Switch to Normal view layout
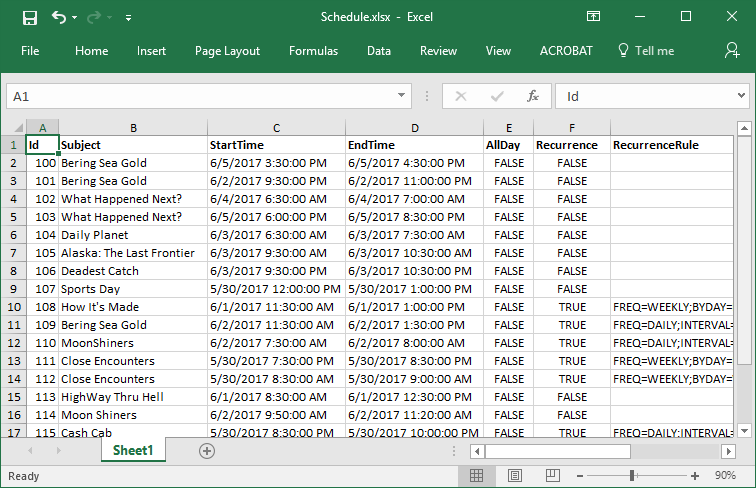This screenshot has height=488, width=756. pyautogui.click(x=477, y=475)
